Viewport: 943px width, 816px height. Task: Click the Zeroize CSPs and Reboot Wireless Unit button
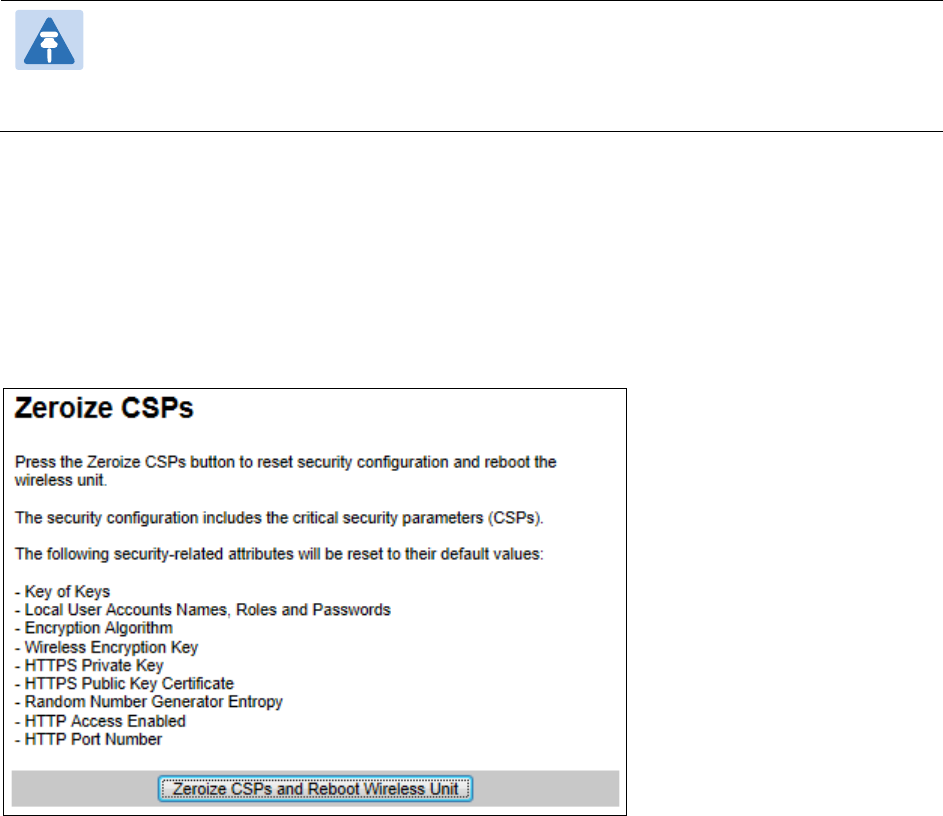[x=315, y=788]
